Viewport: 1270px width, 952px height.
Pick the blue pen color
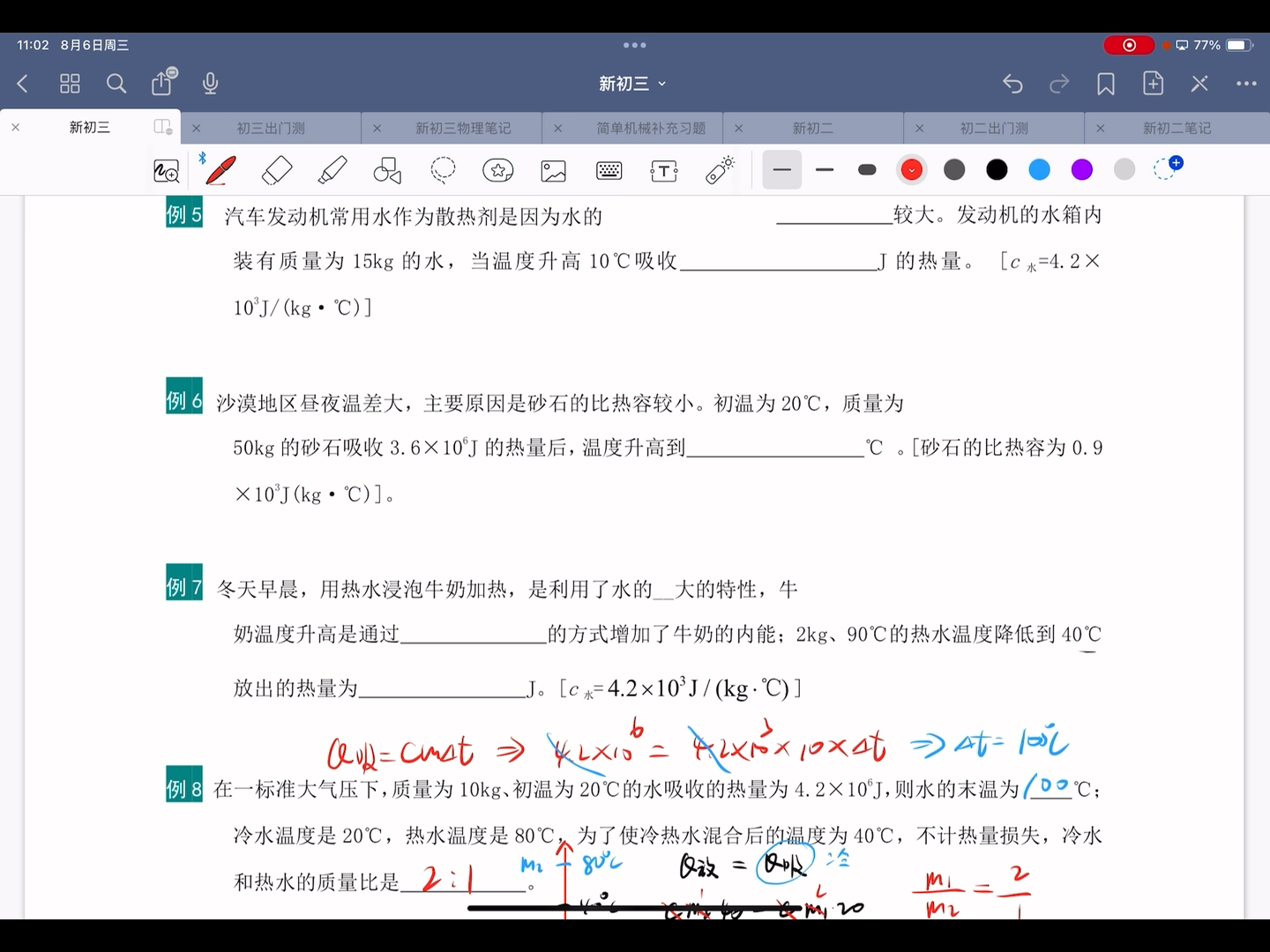(x=1040, y=170)
